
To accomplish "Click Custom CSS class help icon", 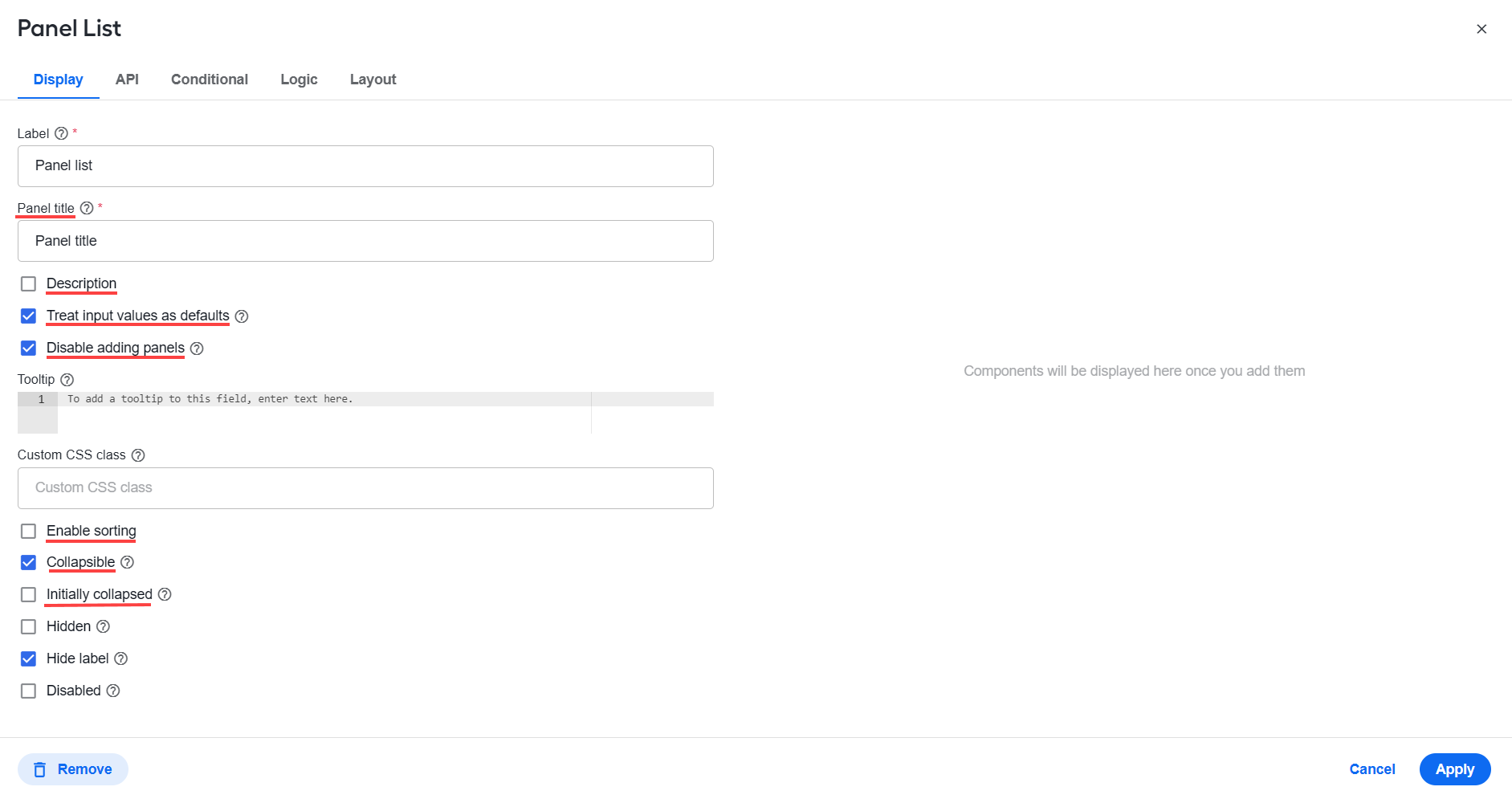I will 138,455.
